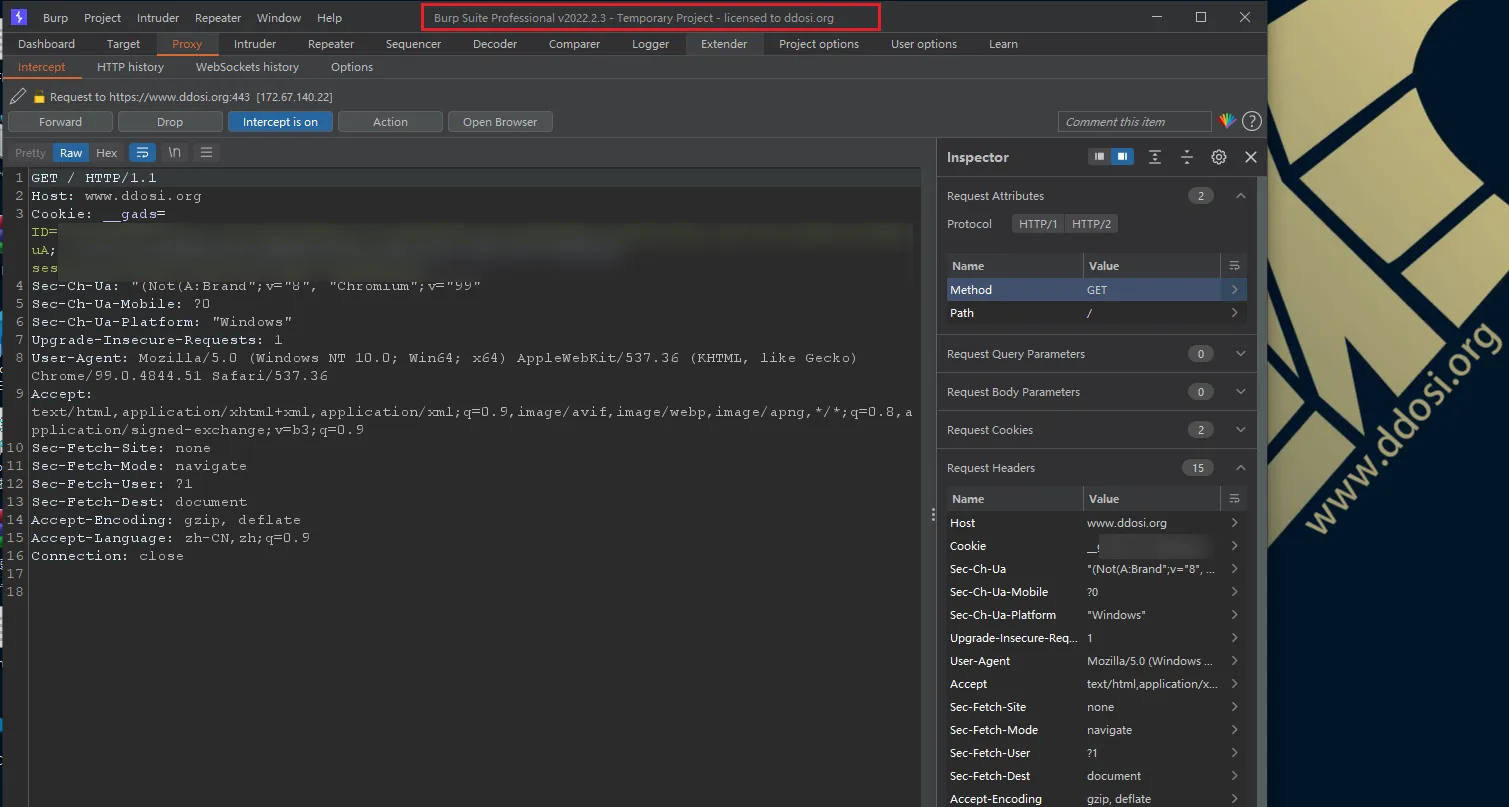Collapse all Inspector sections icon
1509x807 pixels.
click(x=1187, y=157)
